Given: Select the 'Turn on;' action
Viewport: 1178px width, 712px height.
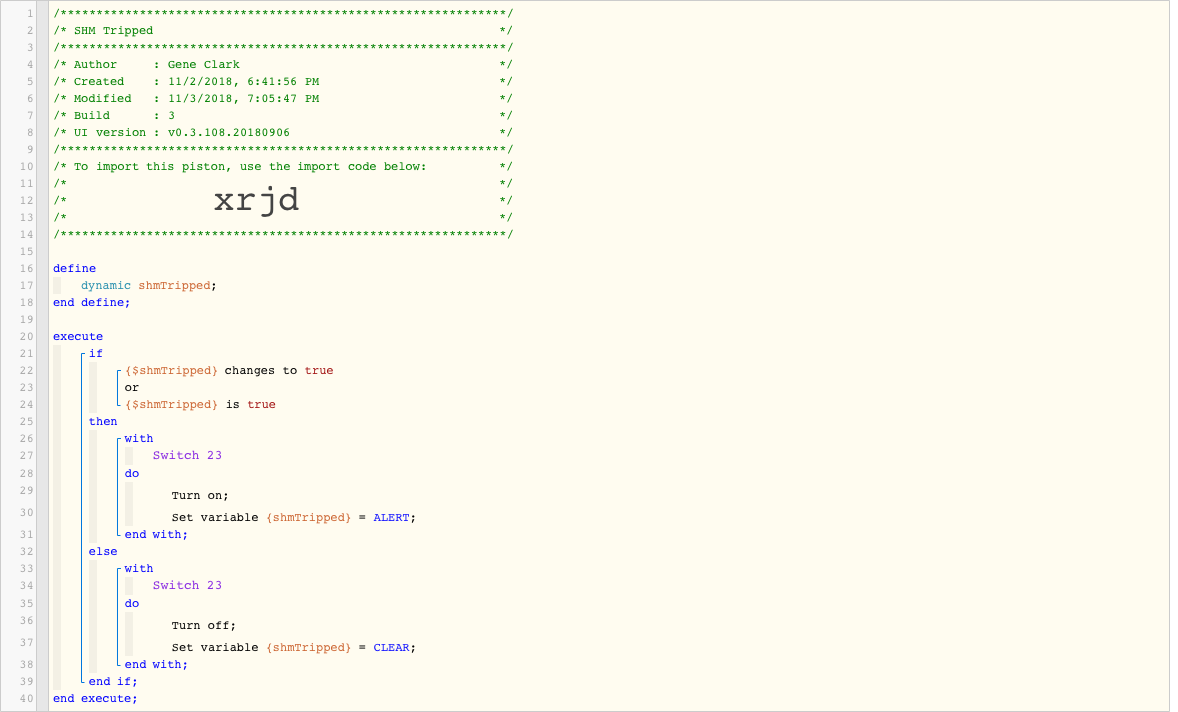Looking at the screenshot, I should (x=200, y=496).
